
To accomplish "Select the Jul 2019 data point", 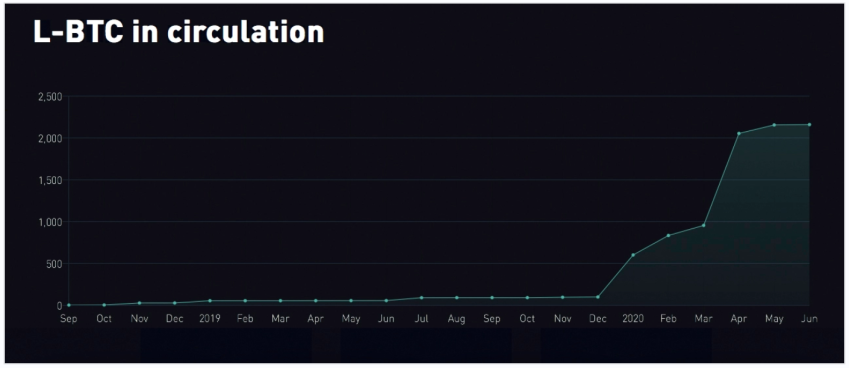I will pos(421,298).
